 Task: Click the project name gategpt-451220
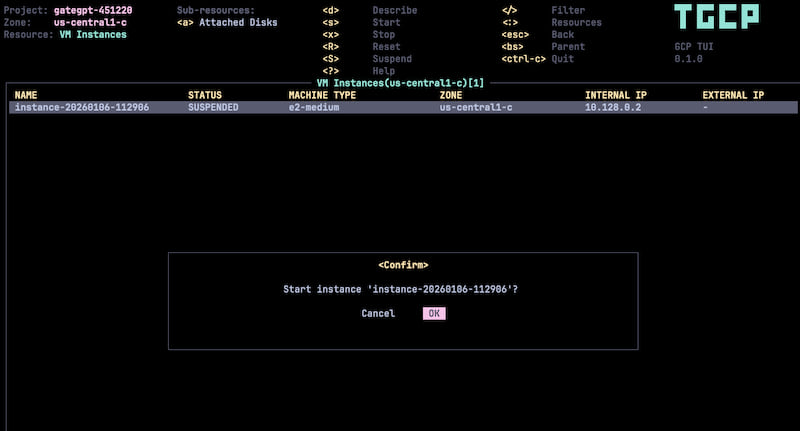click(x=93, y=10)
